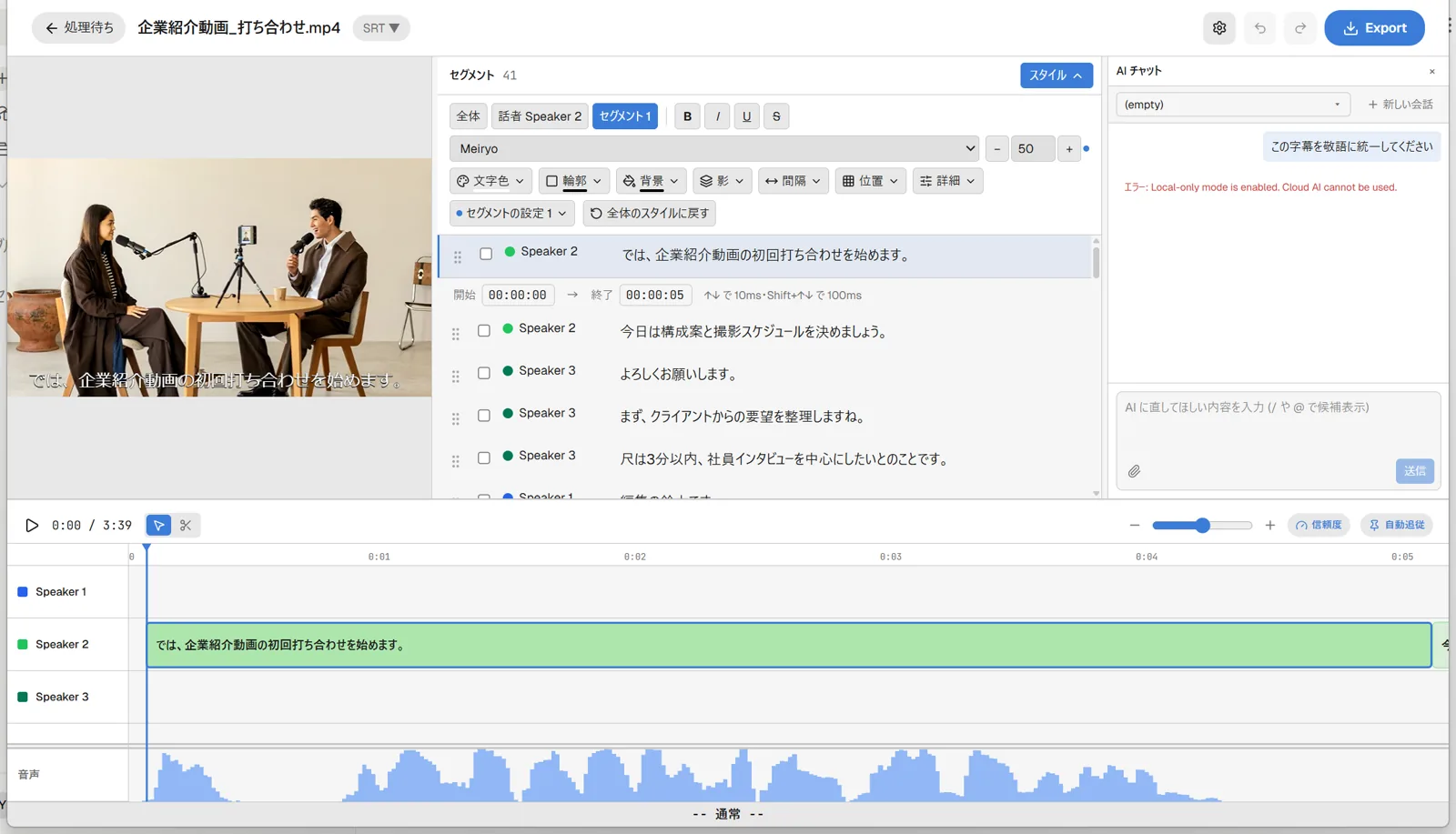Go back with 処理待ち button

[x=79, y=28]
